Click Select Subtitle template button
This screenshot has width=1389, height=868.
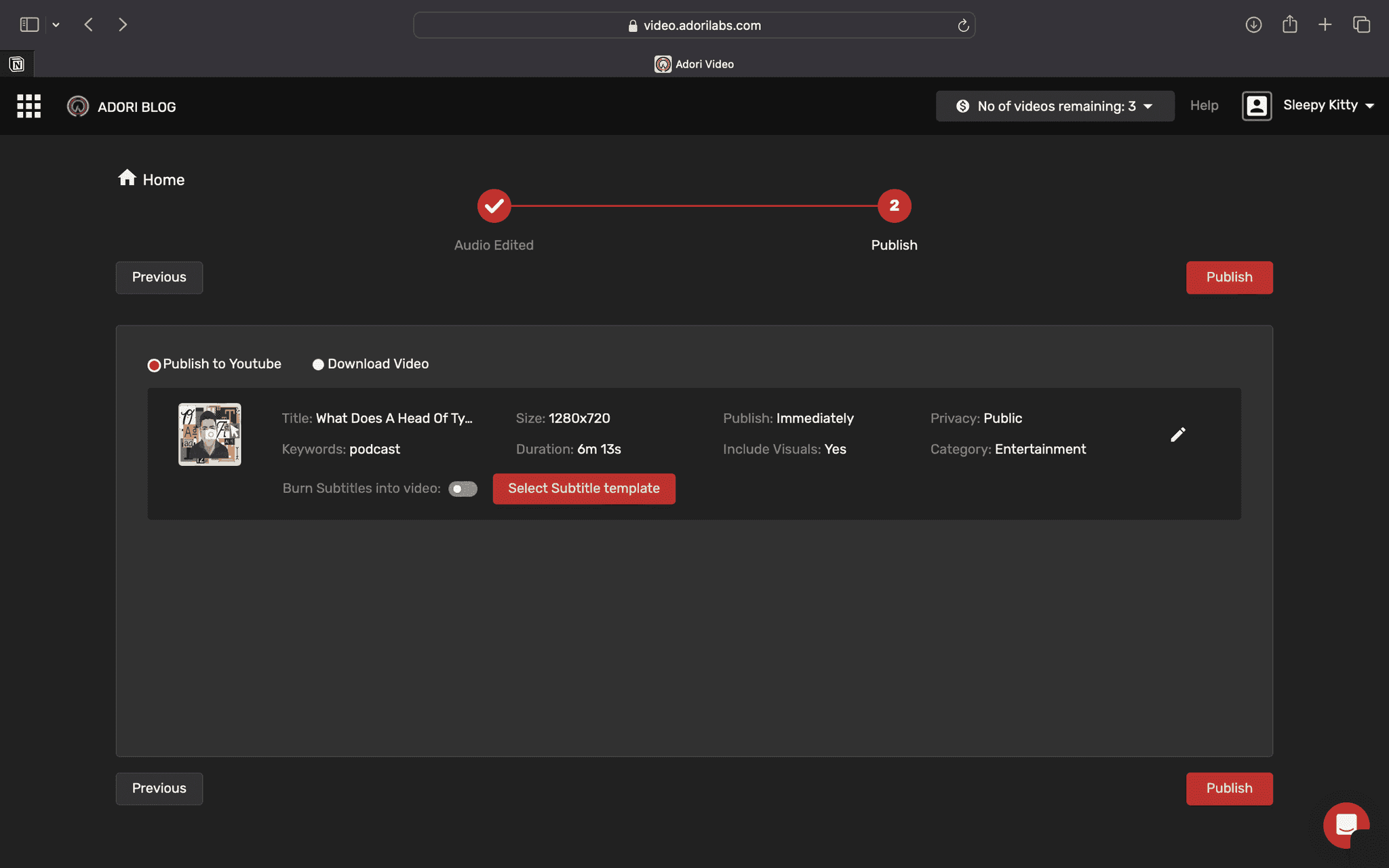[x=583, y=489]
